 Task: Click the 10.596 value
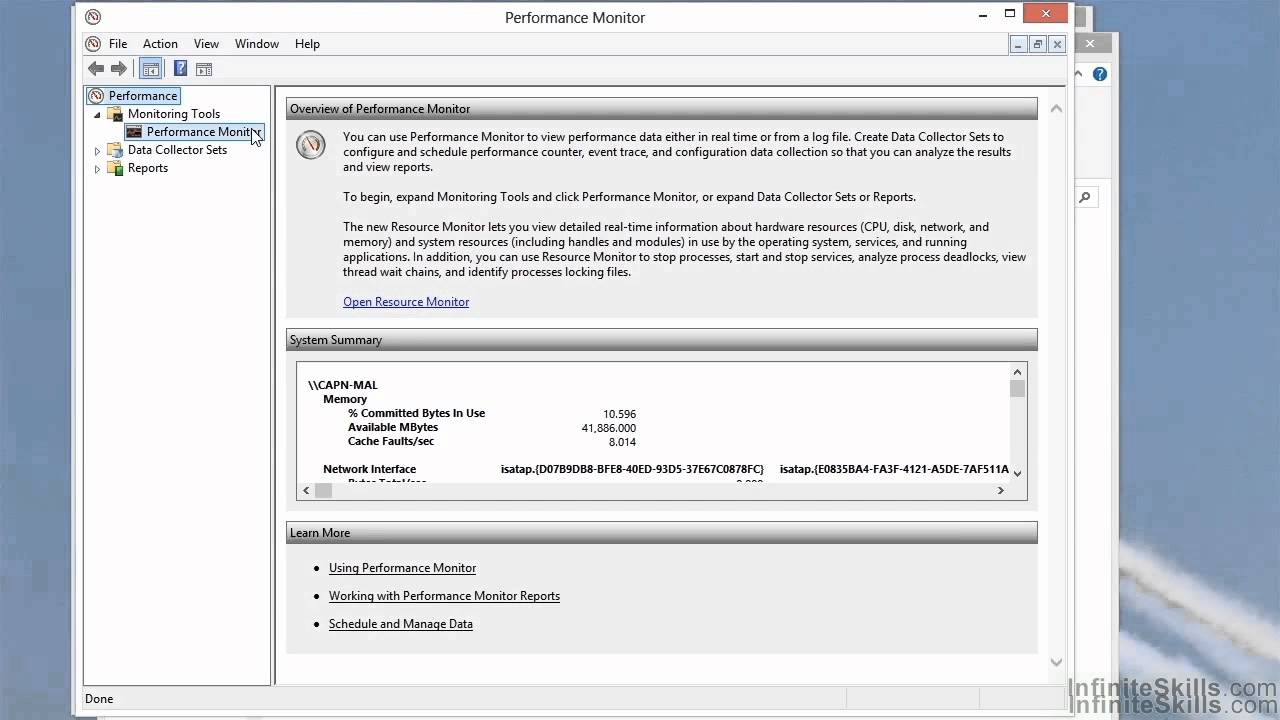619,413
